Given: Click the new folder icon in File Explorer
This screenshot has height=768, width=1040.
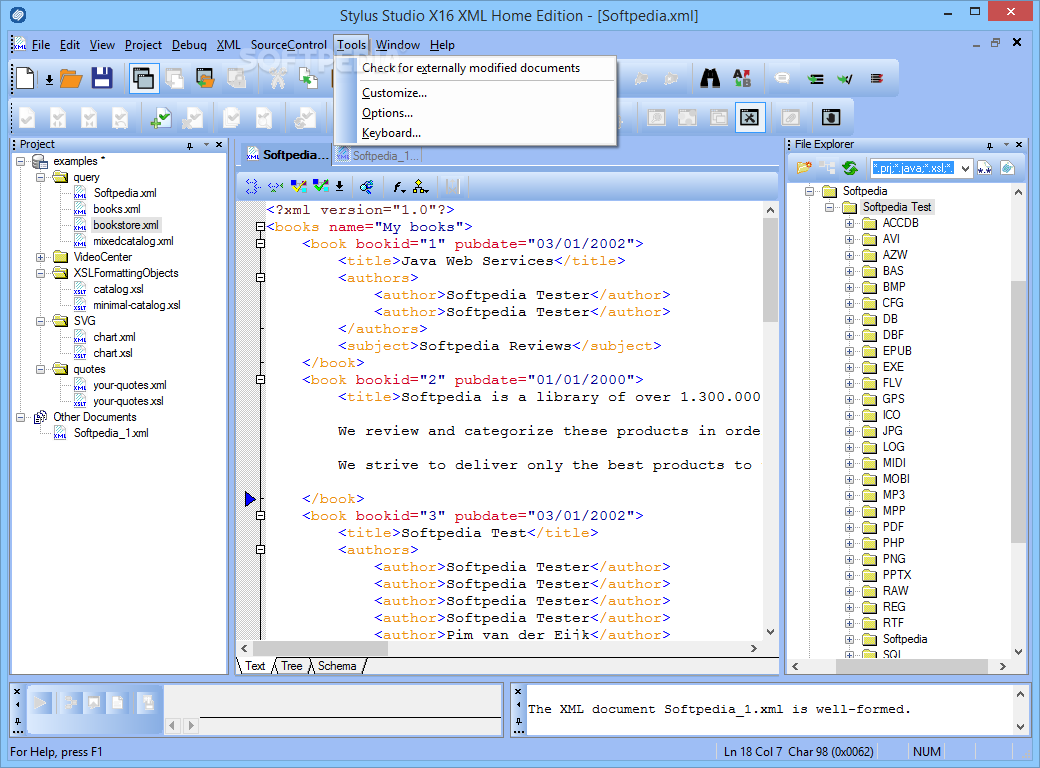Looking at the screenshot, I should [804, 168].
